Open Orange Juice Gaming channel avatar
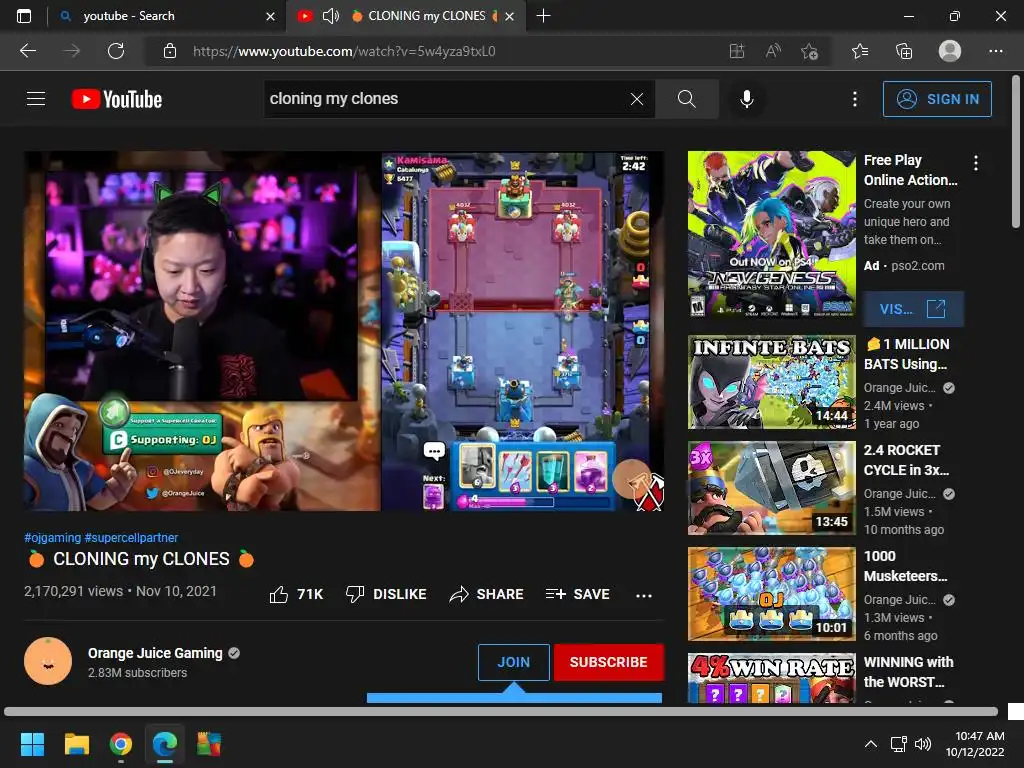Viewport: 1024px width, 768px height. click(48, 661)
